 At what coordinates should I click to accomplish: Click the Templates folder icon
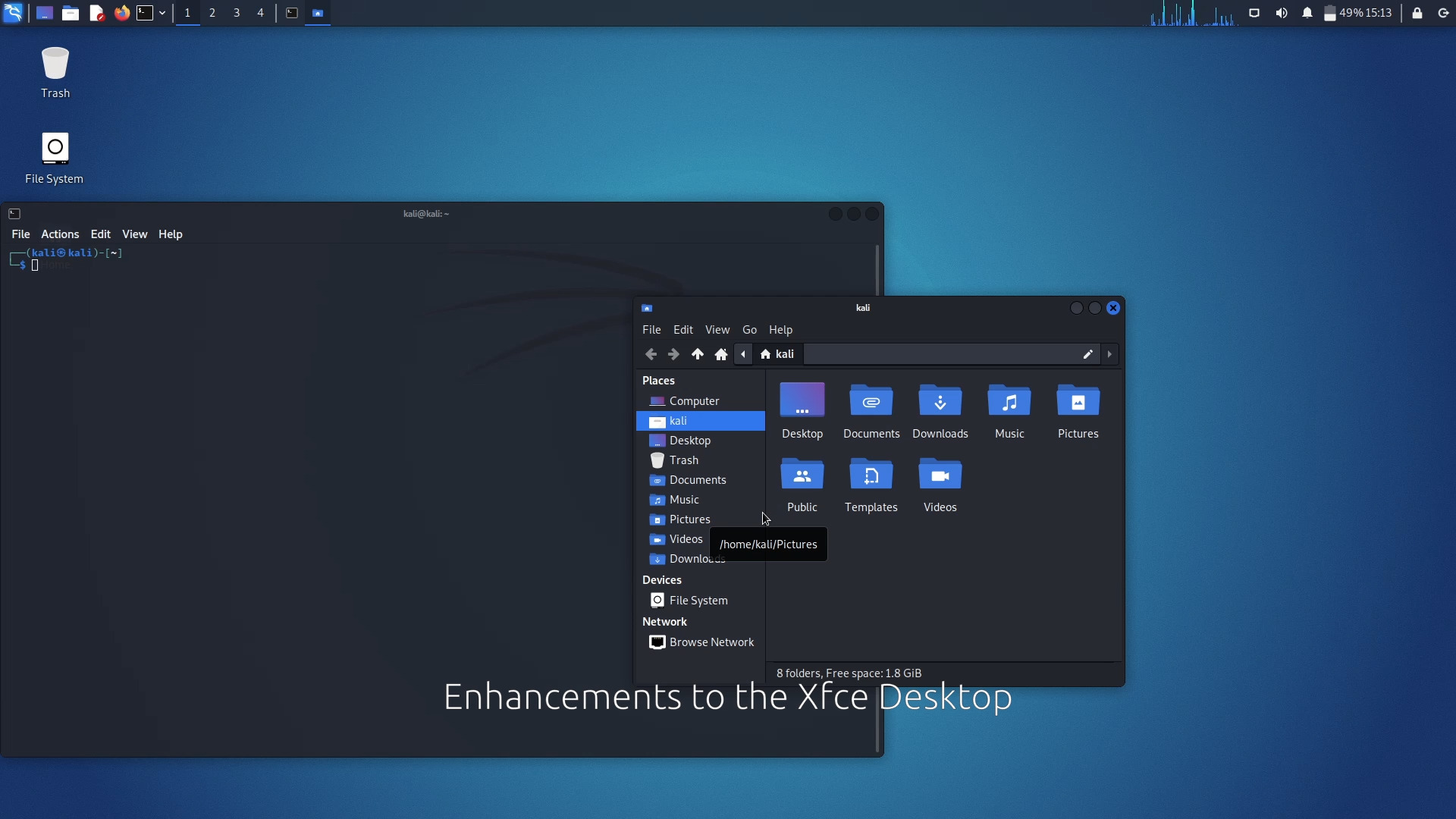[871, 474]
